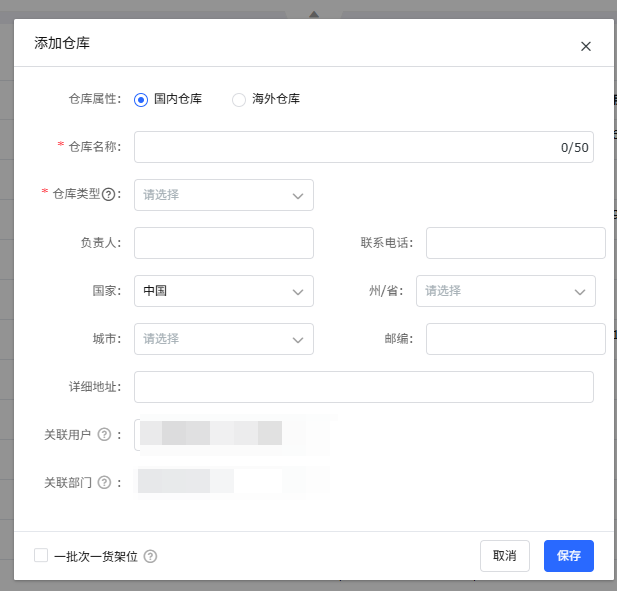617x591 pixels.
Task: Click the 邮编 input field
Action: click(x=515, y=339)
